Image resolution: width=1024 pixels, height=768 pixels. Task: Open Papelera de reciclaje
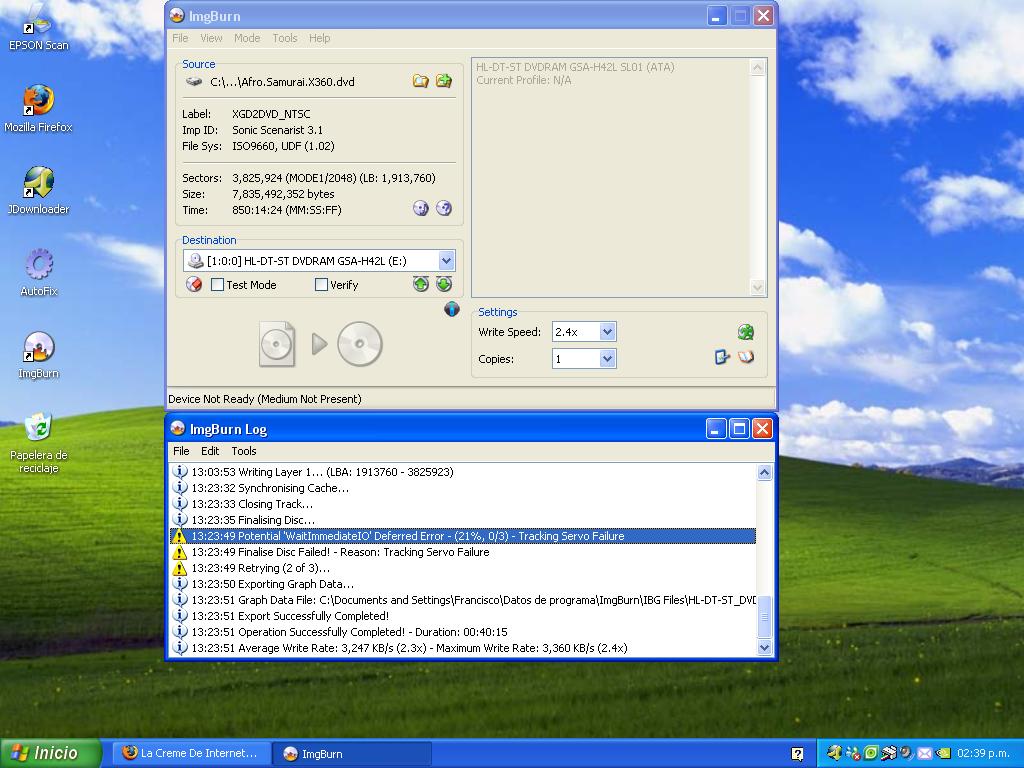coord(39,443)
